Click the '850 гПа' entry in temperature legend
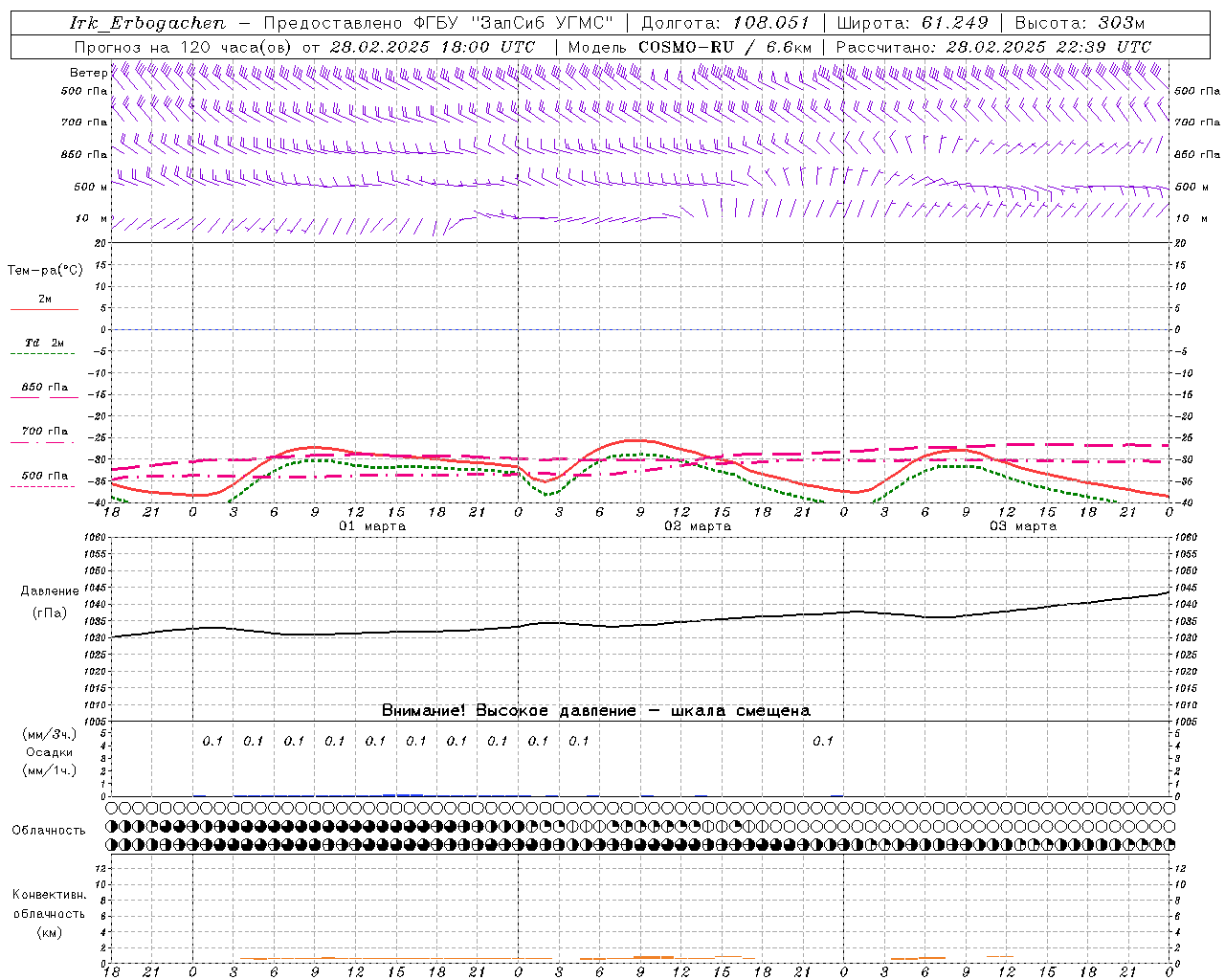This screenshot has height=980, width=1225. pyautogui.click(x=45, y=388)
